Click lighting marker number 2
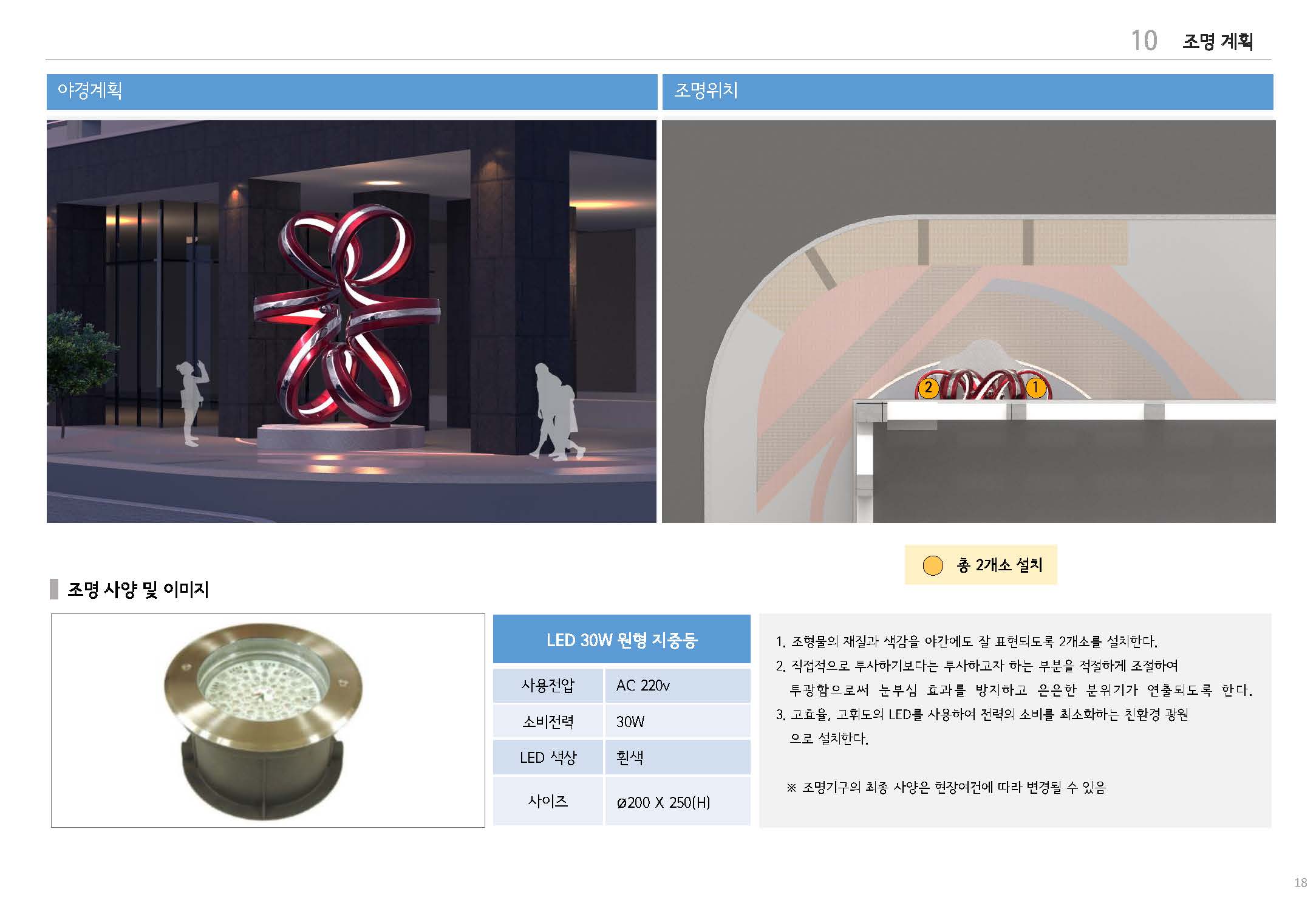 pos(928,387)
